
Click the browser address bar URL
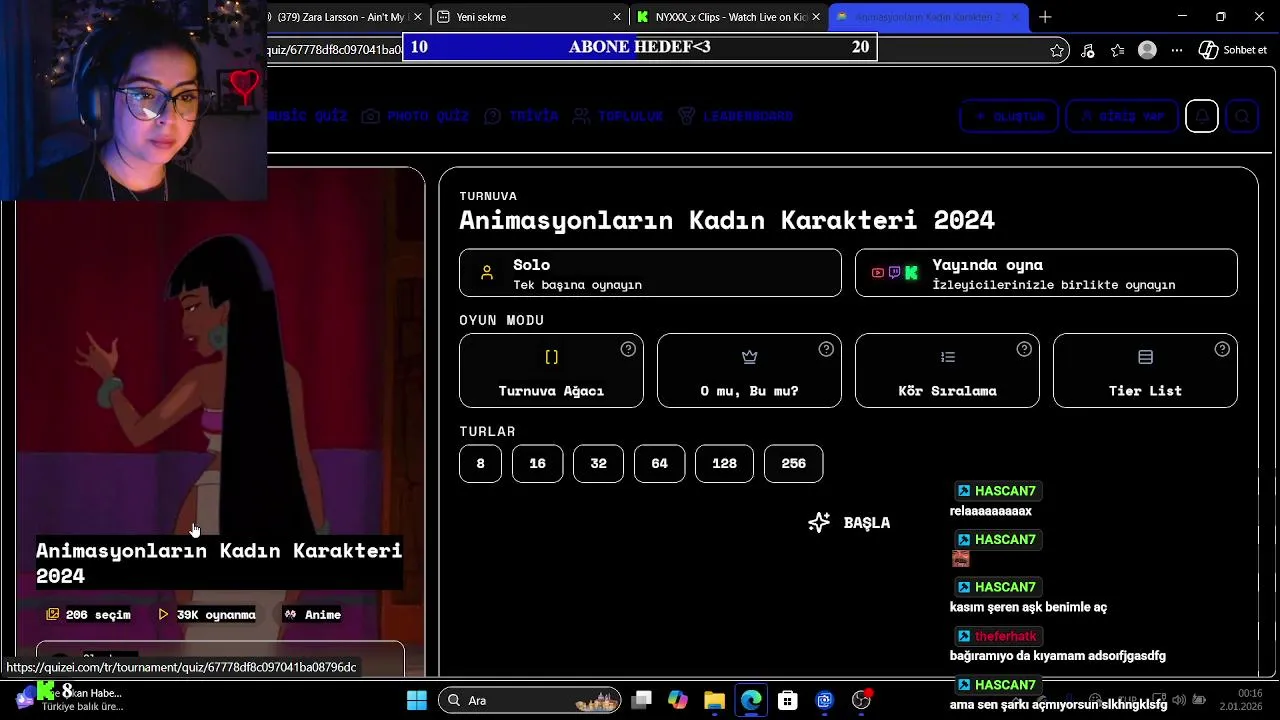click(335, 50)
